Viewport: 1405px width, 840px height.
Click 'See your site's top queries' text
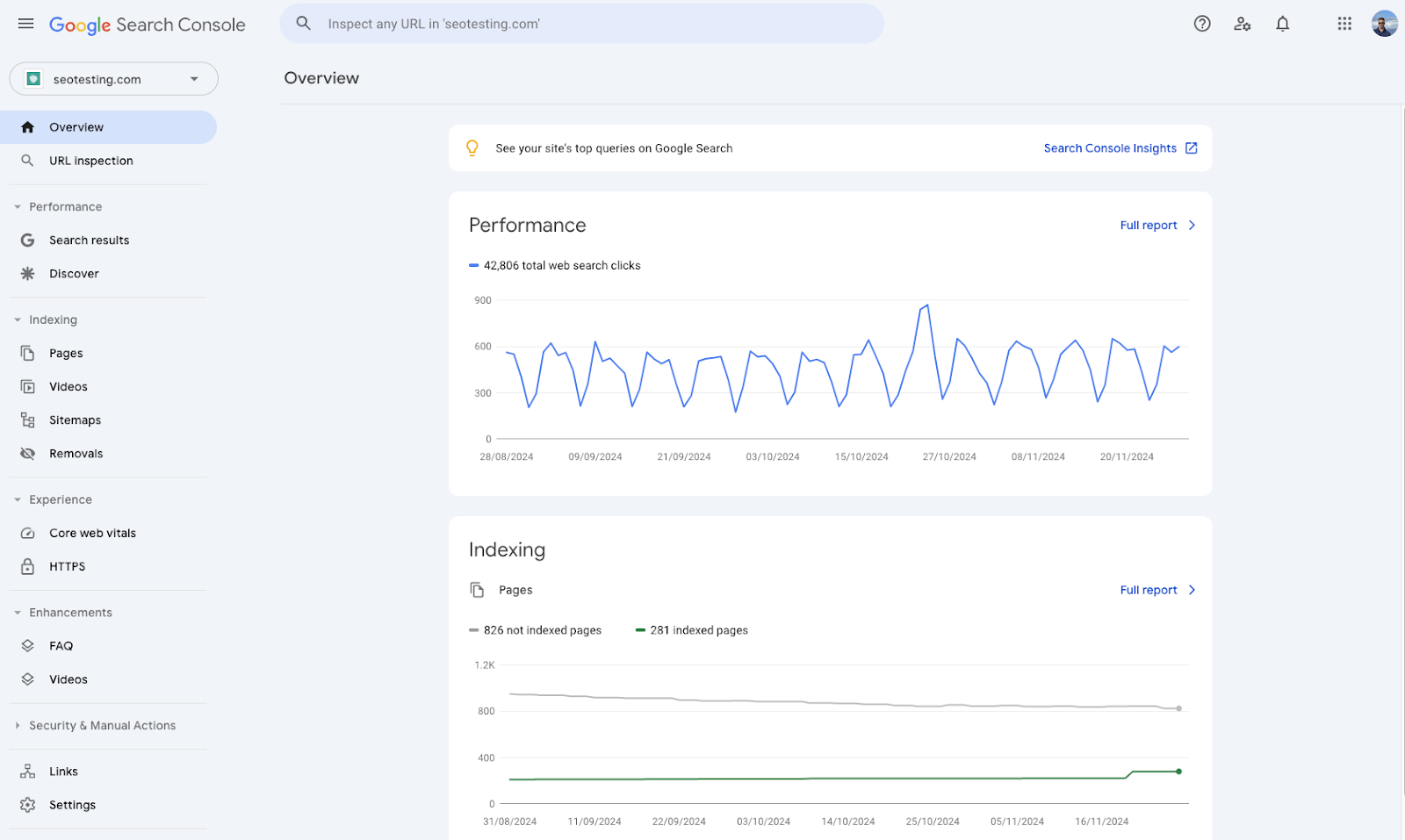click(x=614, y=148)
